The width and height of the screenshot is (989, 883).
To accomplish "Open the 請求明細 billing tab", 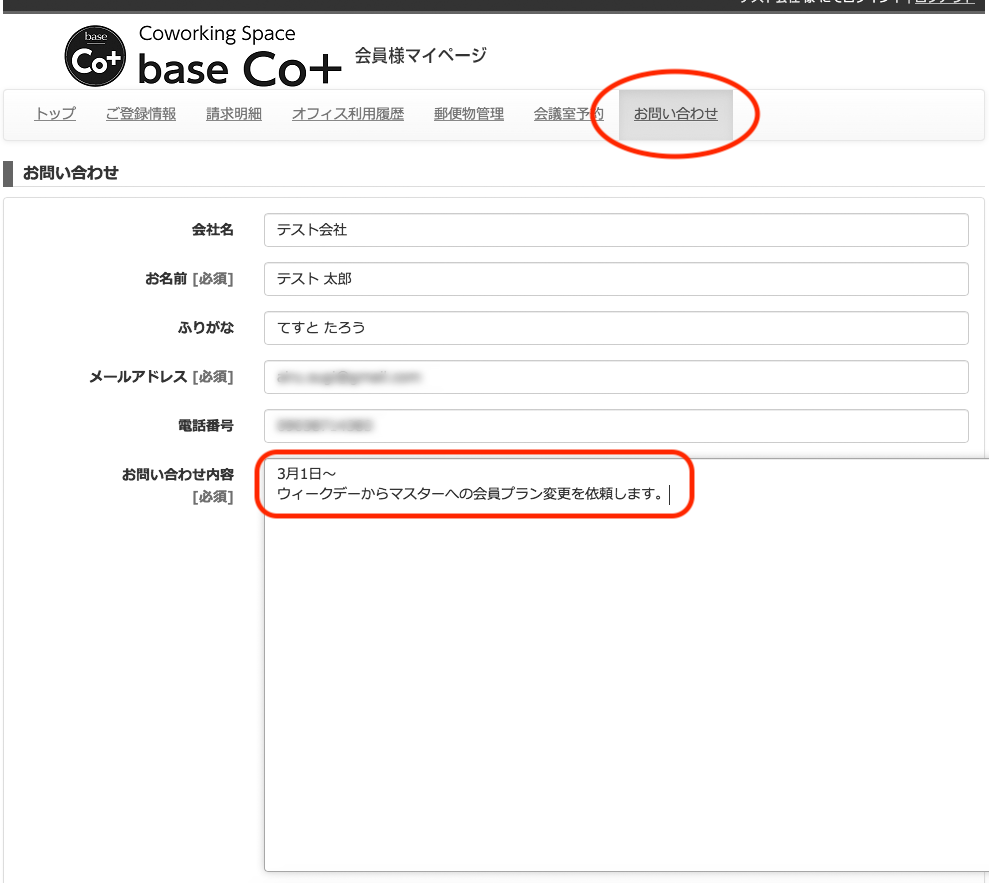I will click(x=234, y=114).
